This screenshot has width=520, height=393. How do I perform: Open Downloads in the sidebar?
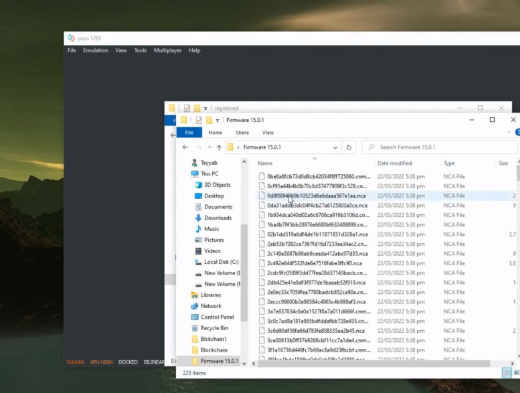[218, 218]
